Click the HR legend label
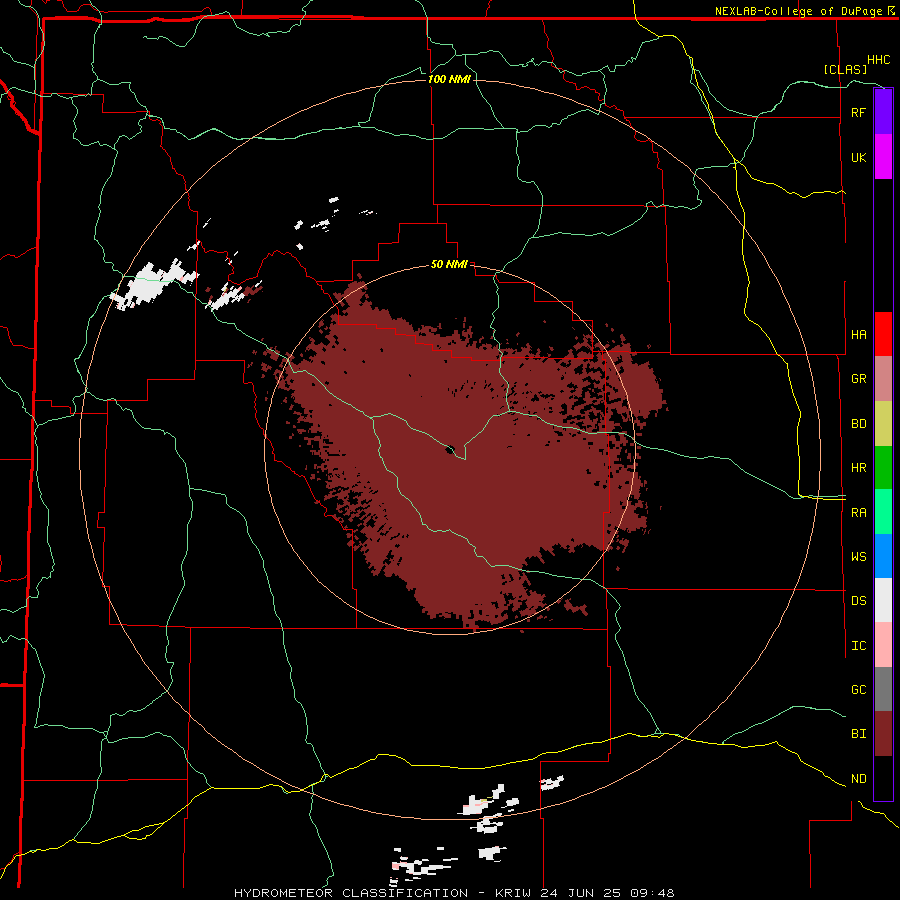This screenshot has height=900, width=900. coord(858,468)
